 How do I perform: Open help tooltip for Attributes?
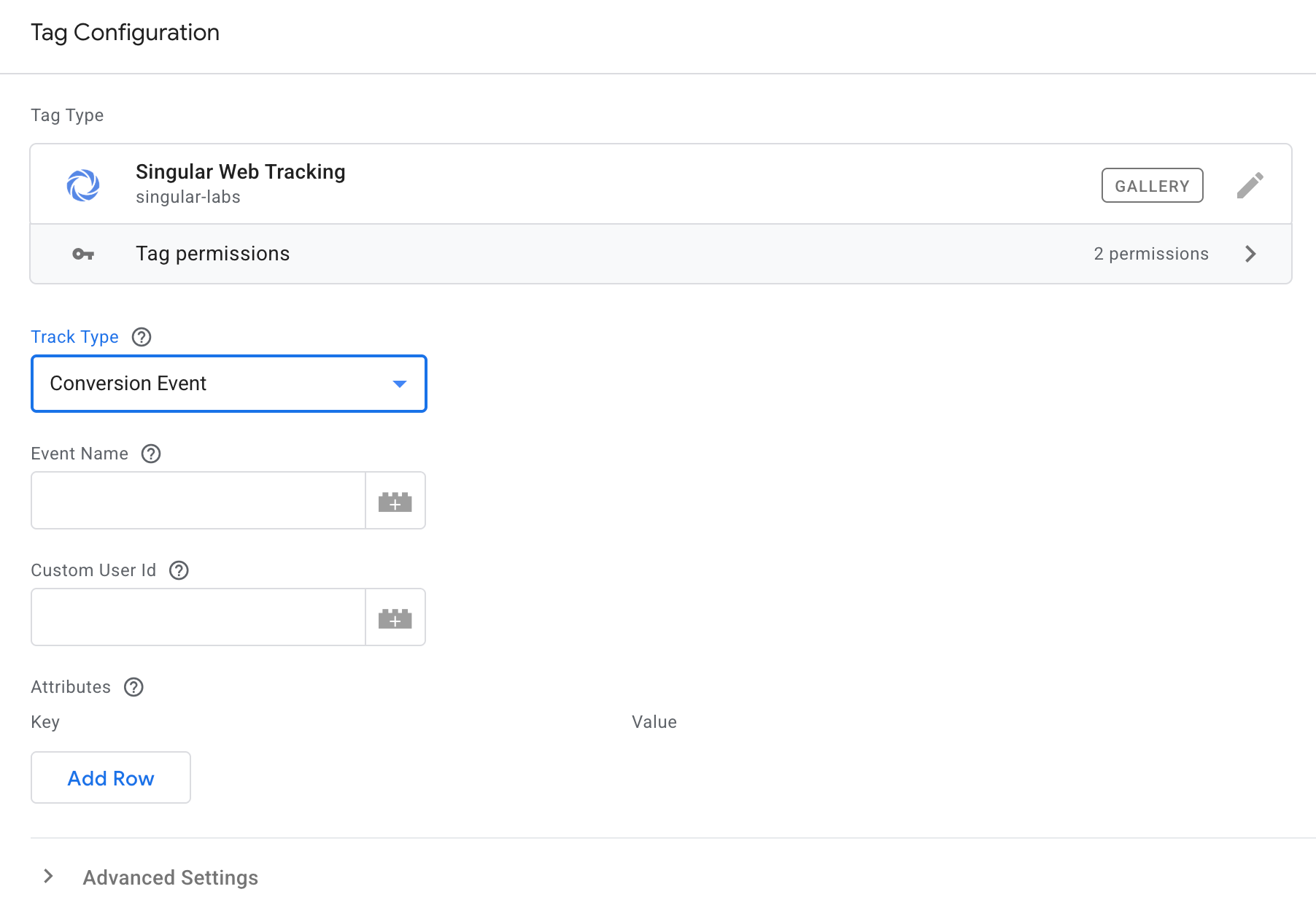point(133,687)
